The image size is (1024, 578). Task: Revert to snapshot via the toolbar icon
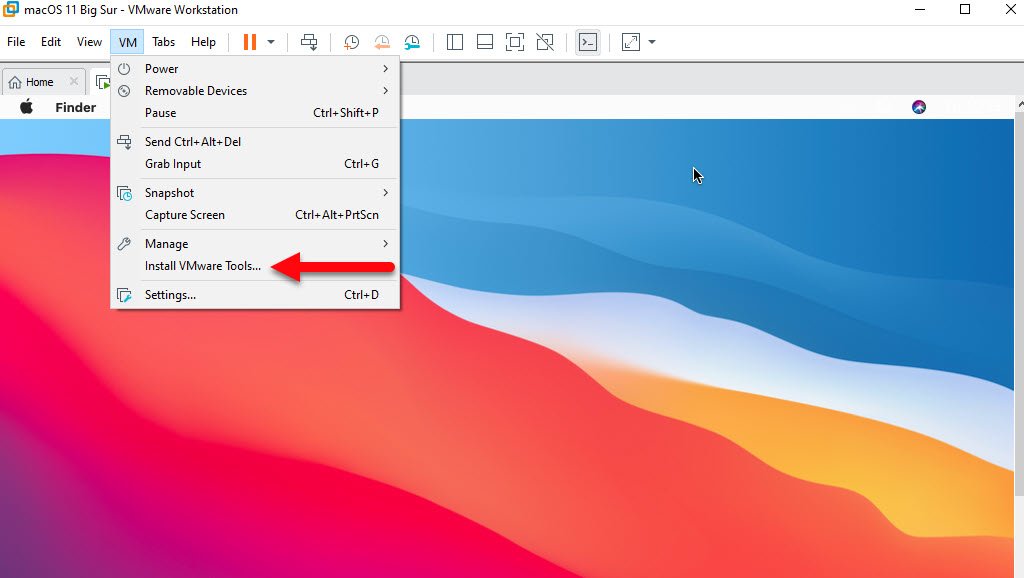(x=382, y=42)
